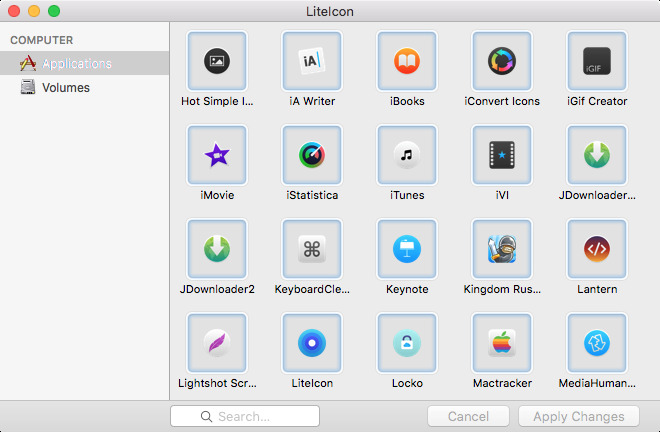Screen dimensions: 660x432
Task: Choose the iBooks app icon
Action: click(407, 61)
